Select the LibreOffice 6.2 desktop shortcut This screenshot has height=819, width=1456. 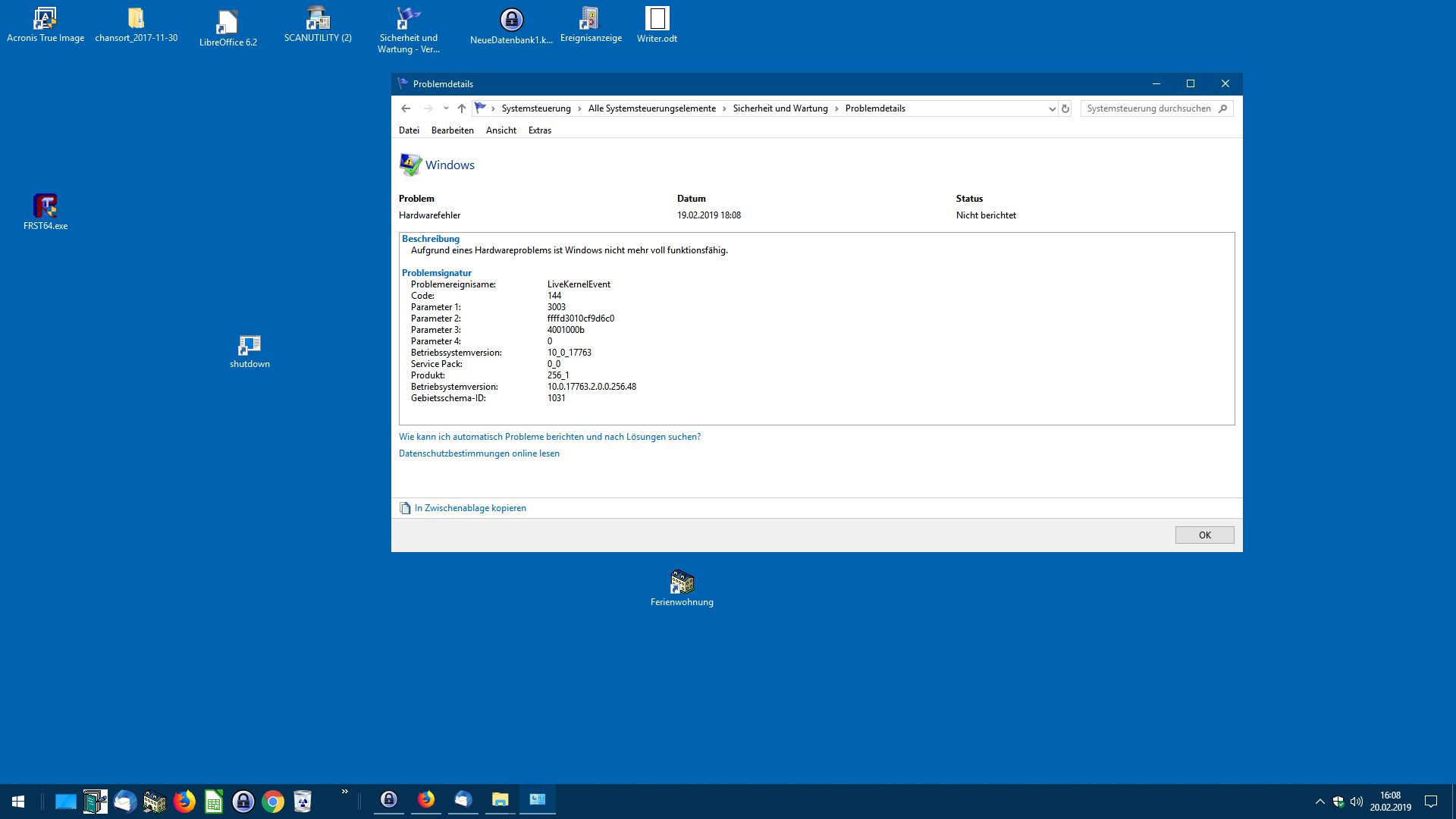coord(227,29)
